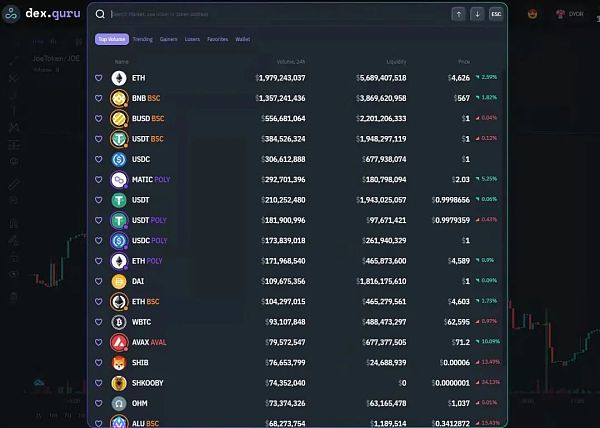Favorite ETH with its heart icon

[x=99, y=78]
